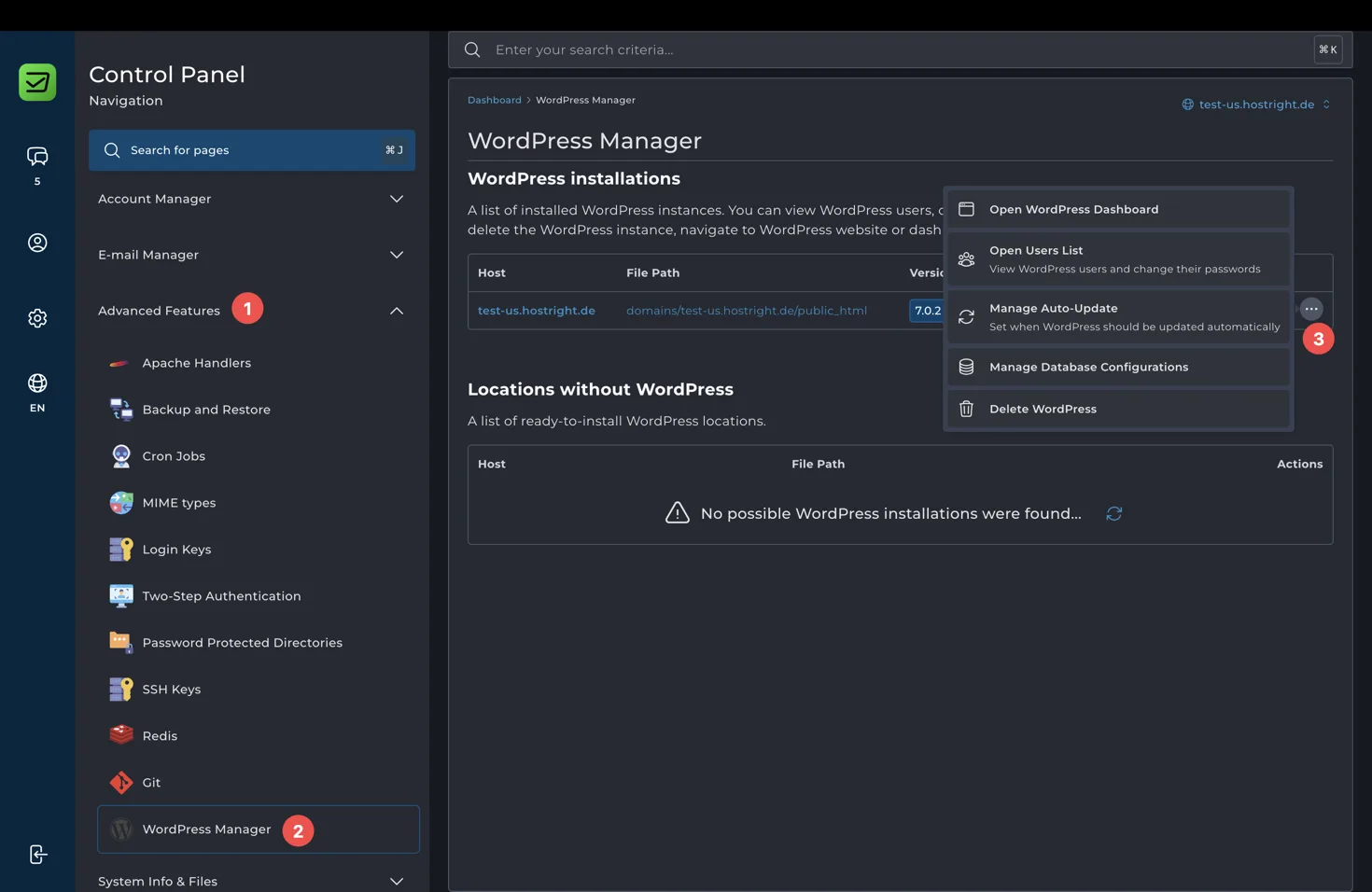Select Open Users List menu entry
1372x892 pixels.
[1118, 259]
